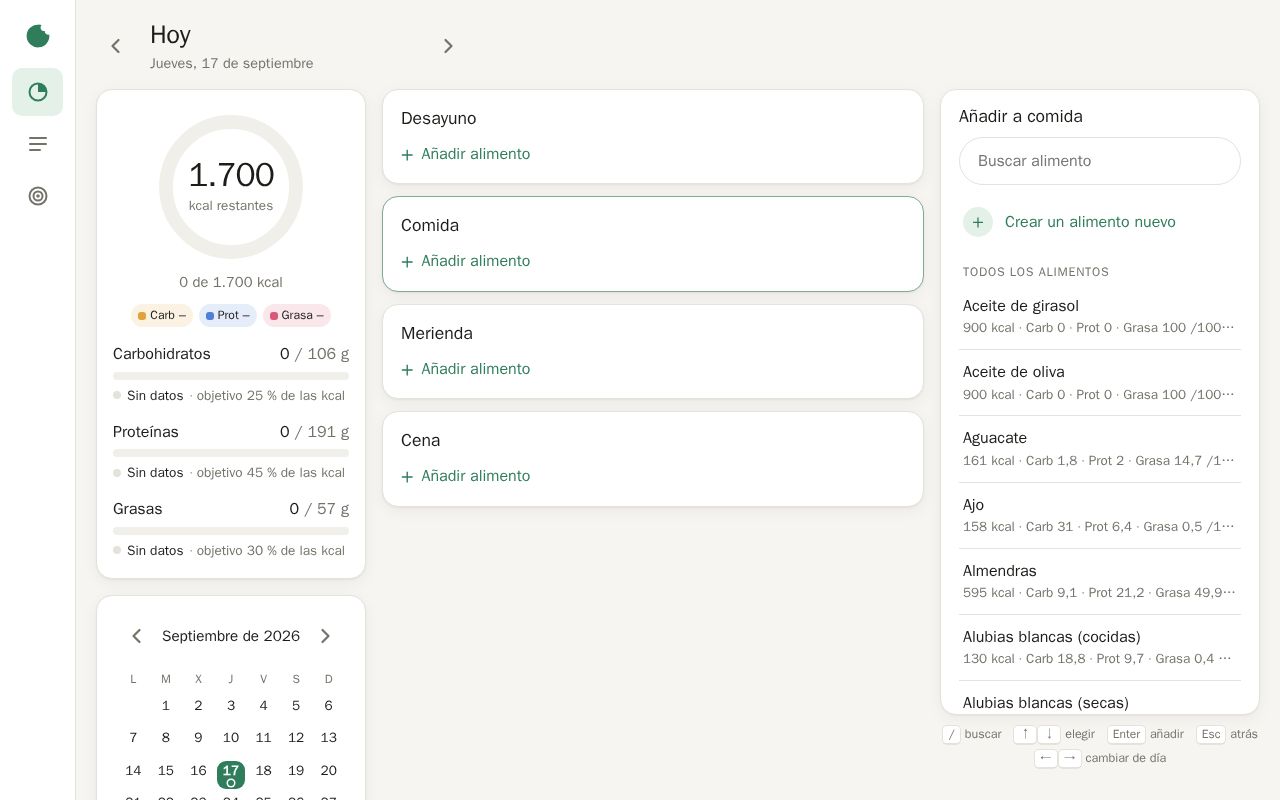This screenshot has height=800, width=1280.
Task: Click the Carbohidratos progress bar
Action: [x=231, y=376]
